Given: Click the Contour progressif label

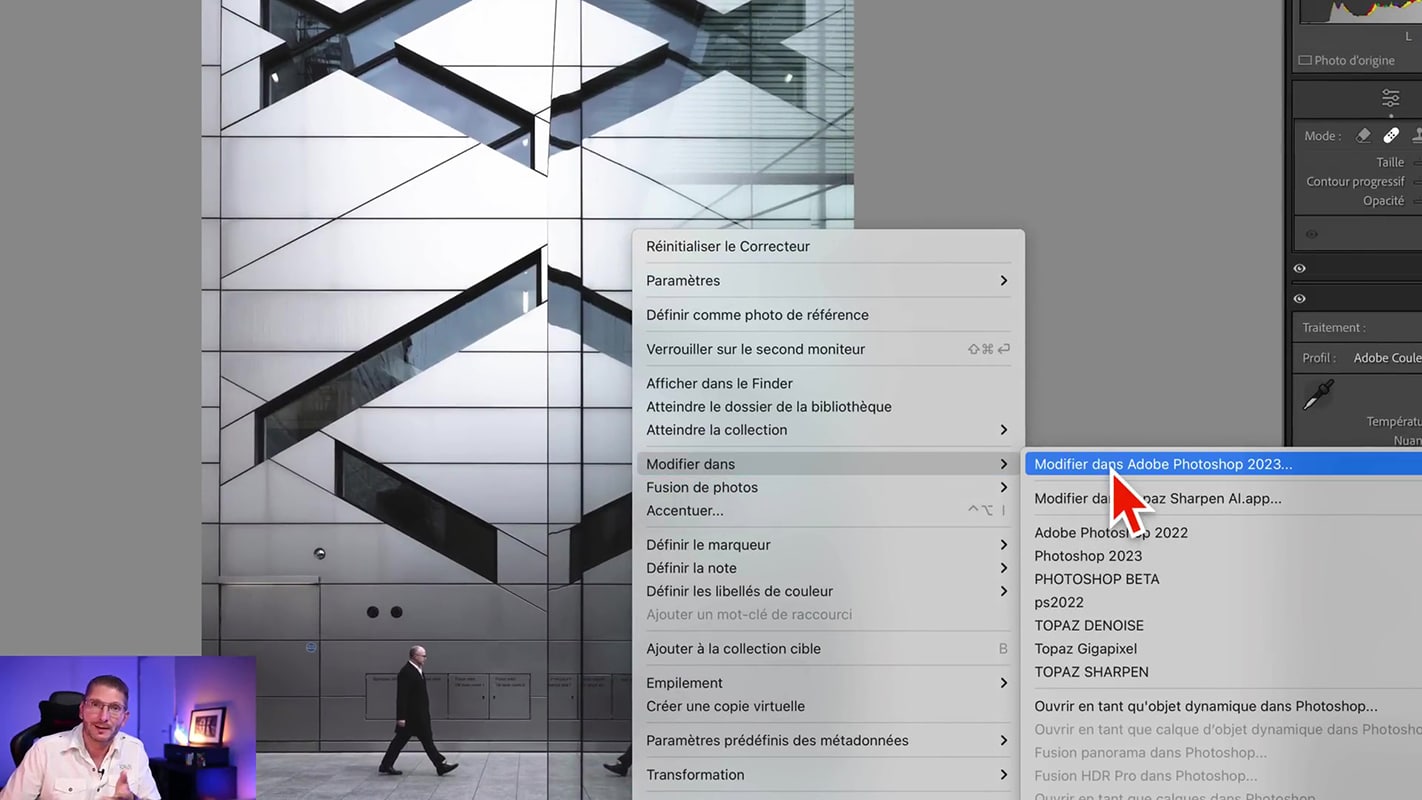Looking at the screenshot, I should tap(1355, 181).
